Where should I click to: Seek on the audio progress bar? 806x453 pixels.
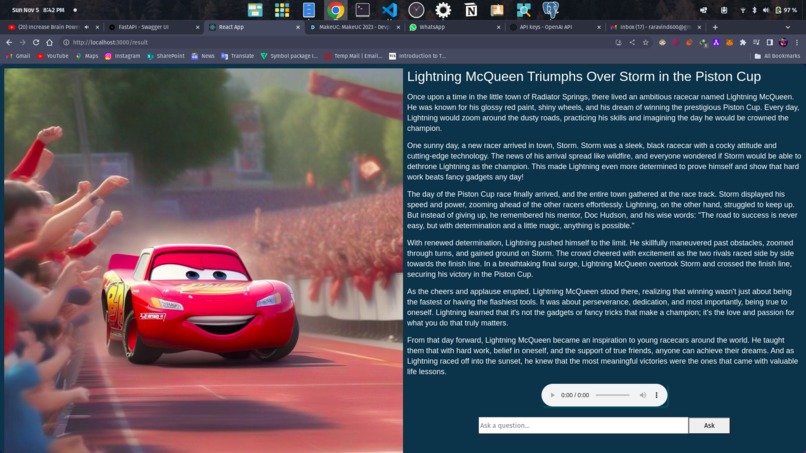click(613, 395)
